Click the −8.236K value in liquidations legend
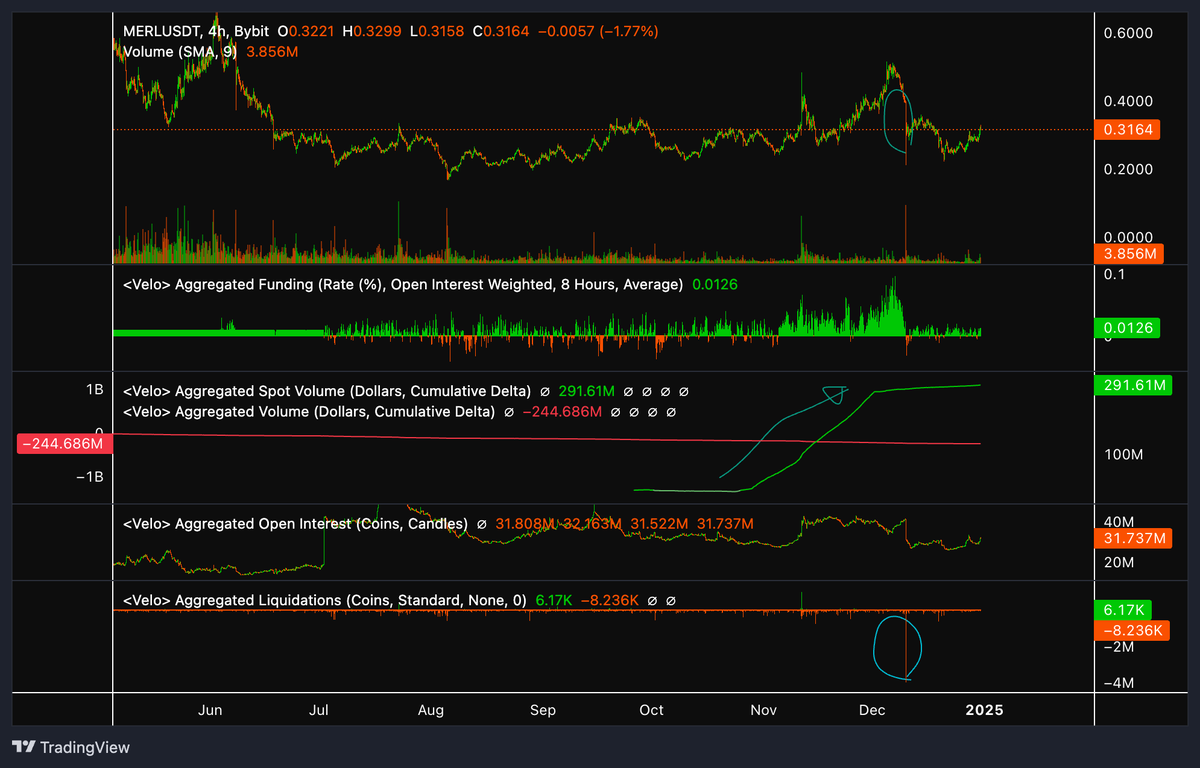This screenshot has height=768, width=1200. [x=611, y=600]
